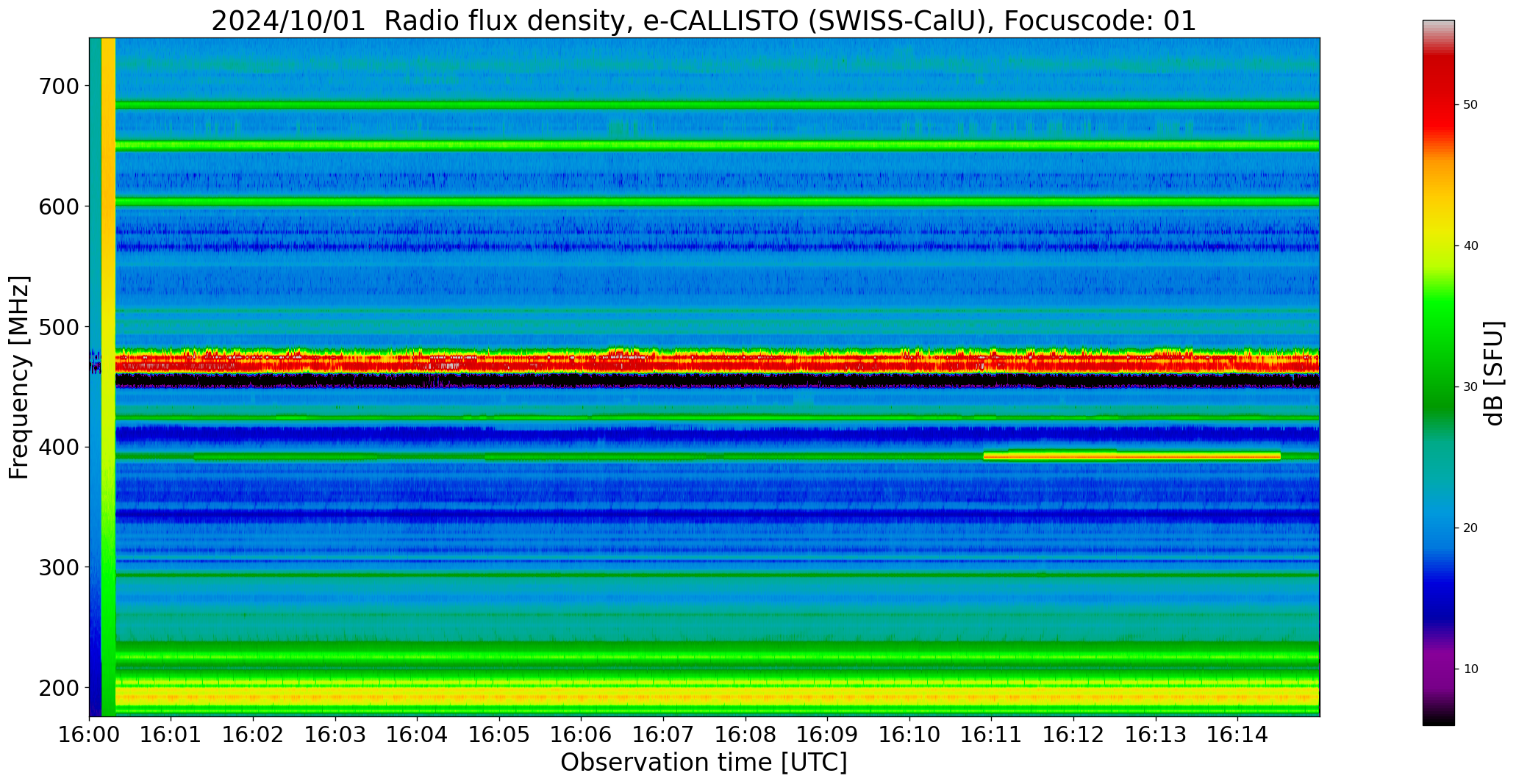Click the 16:06 time tick label

tap(582, 735)
